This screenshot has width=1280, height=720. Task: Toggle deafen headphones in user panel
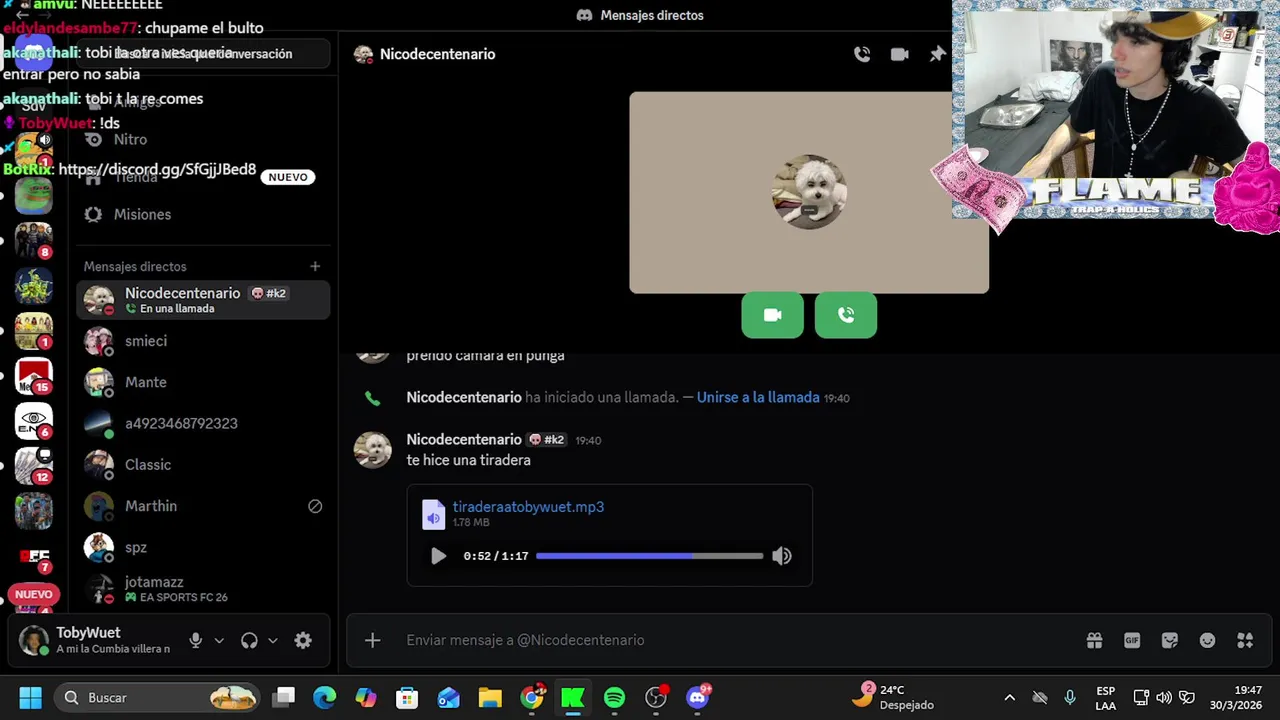[x=249, y=641]
